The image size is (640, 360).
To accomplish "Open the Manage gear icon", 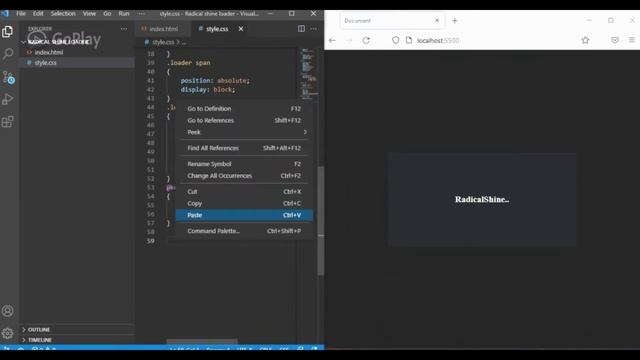I will (7, 333).
